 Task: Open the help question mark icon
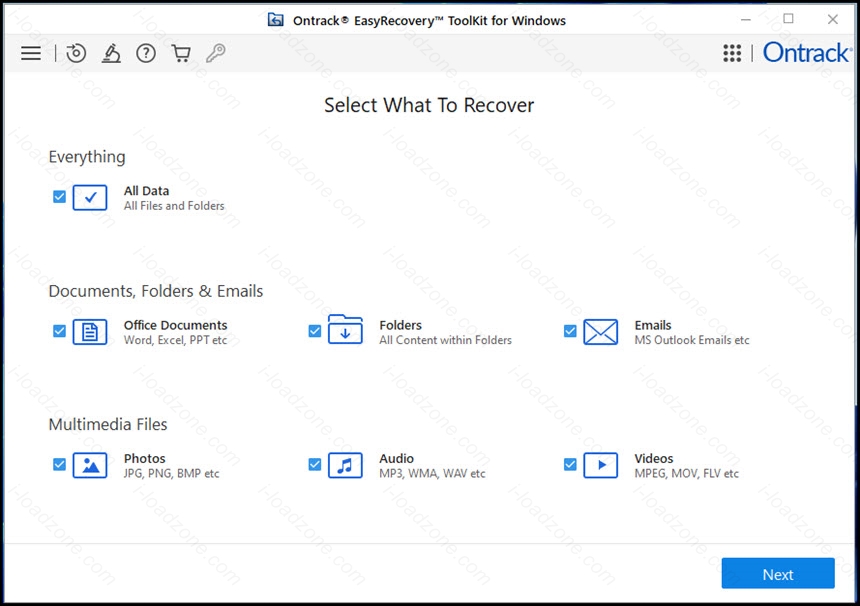point(146,53)
